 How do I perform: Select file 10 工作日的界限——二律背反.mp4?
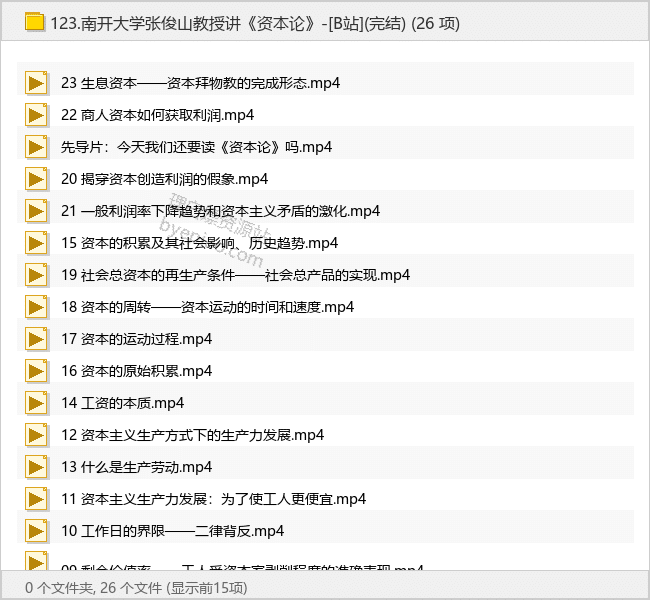pyautogui.click(x=172, y=531)
